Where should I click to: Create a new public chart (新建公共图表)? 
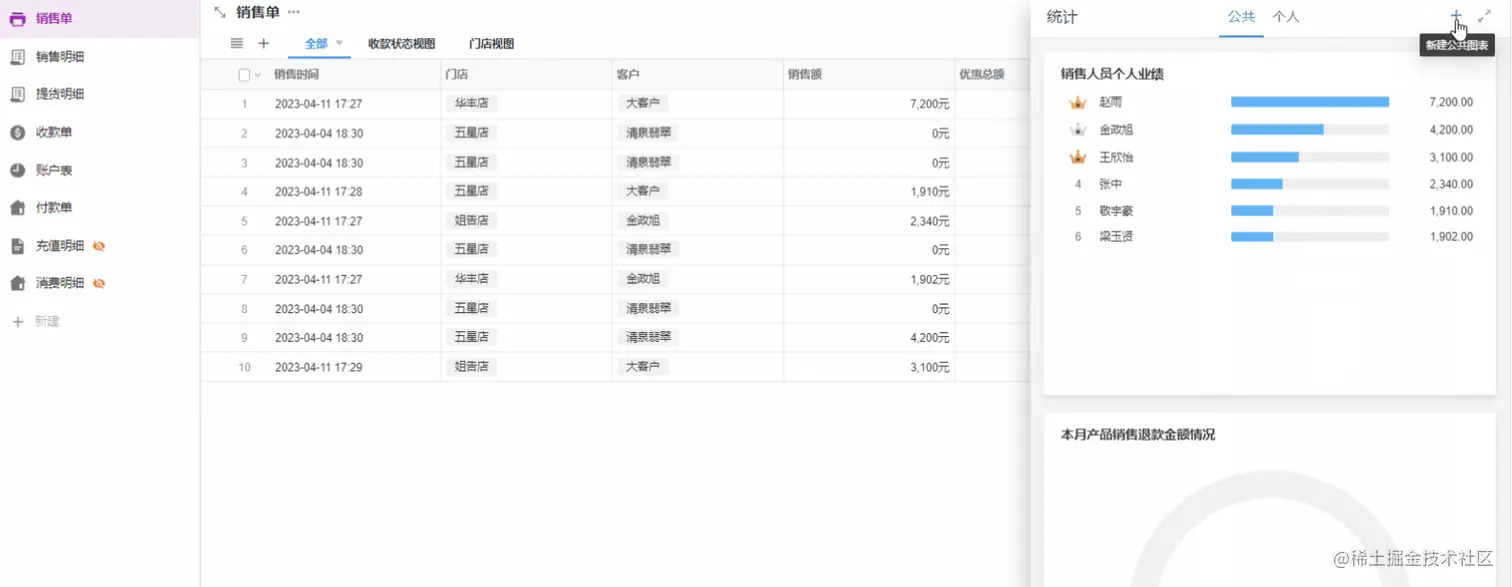(1456, 17)
